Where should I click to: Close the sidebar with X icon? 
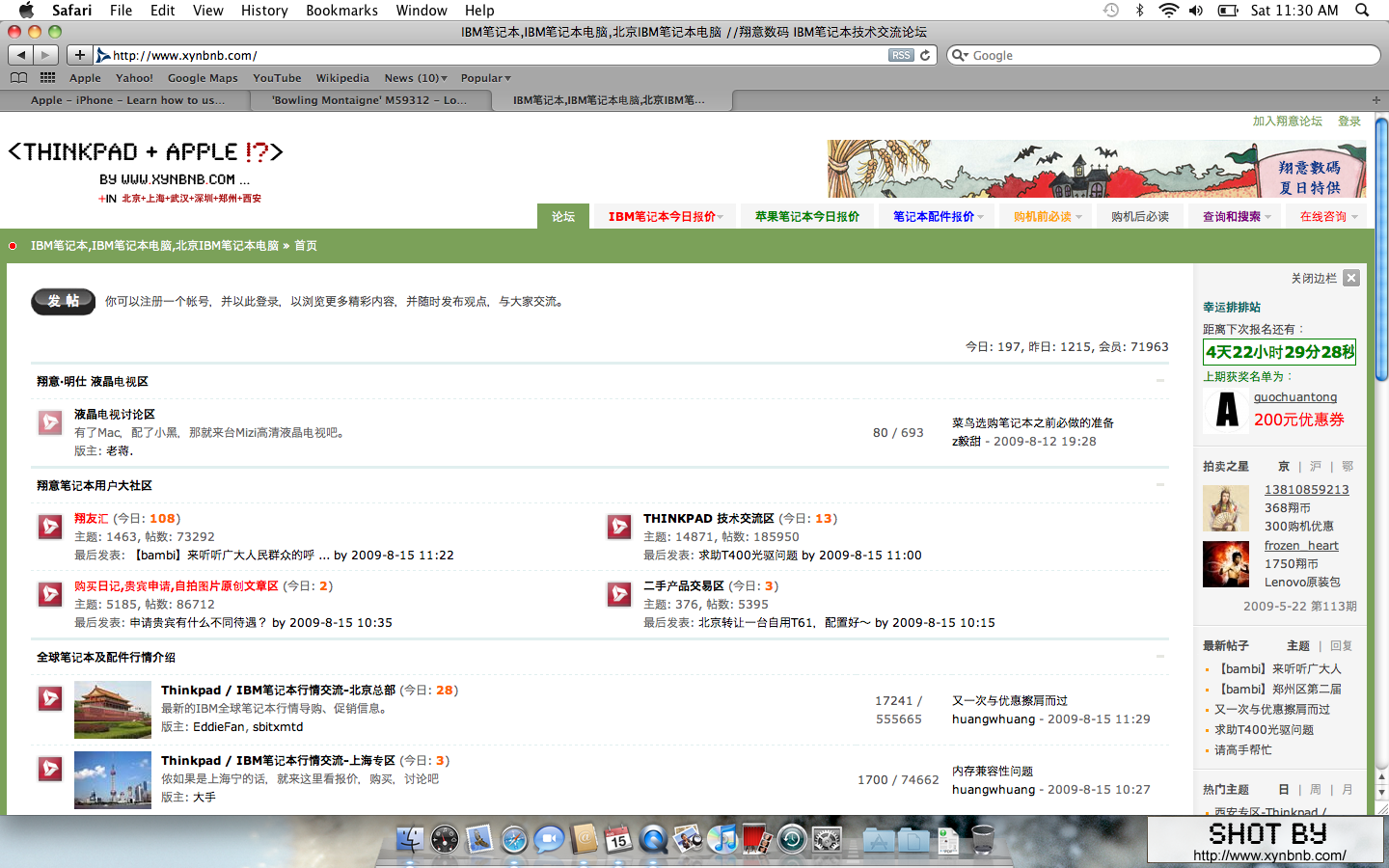tap(1351, 278)
